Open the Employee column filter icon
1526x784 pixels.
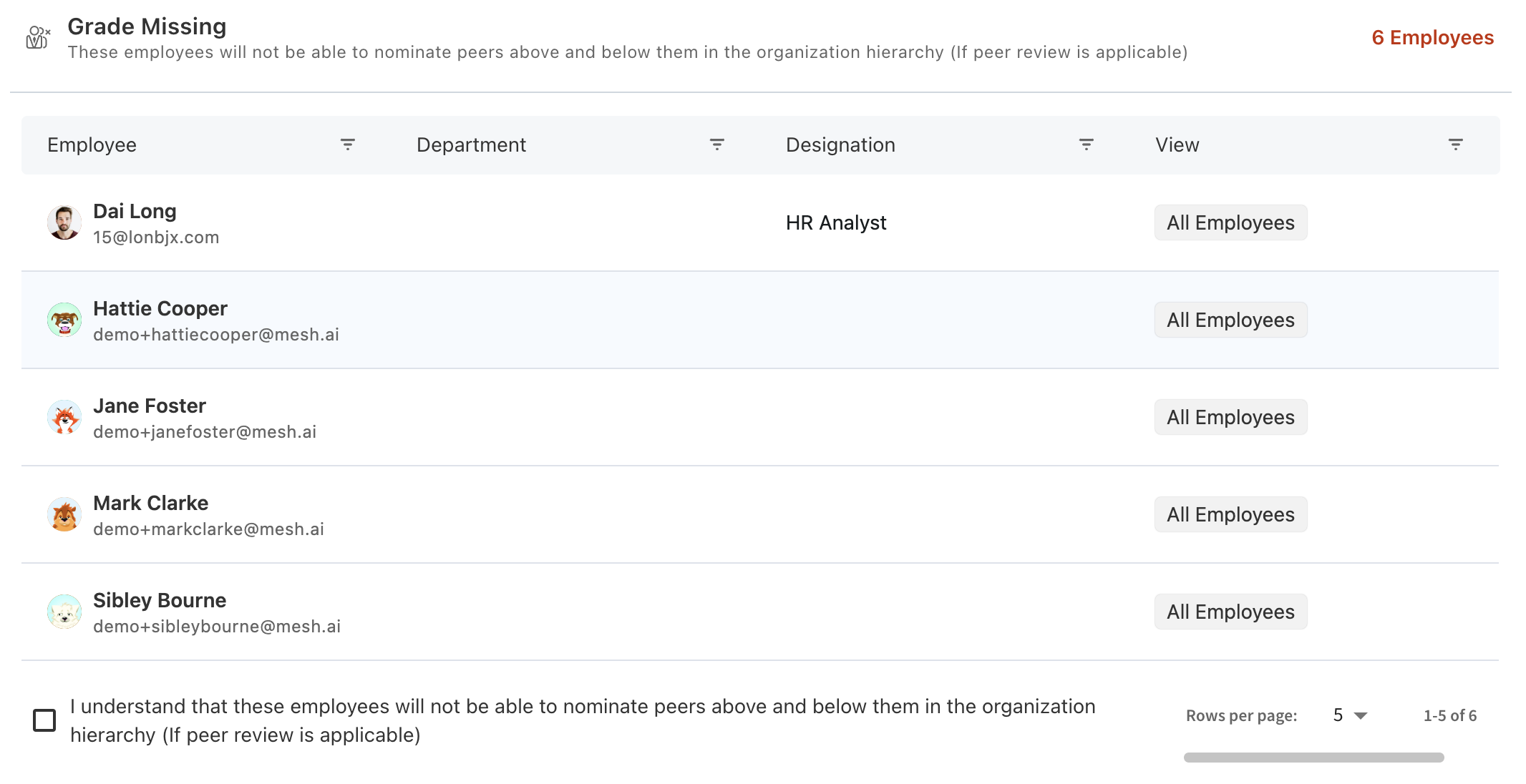[x=348, y=144]
